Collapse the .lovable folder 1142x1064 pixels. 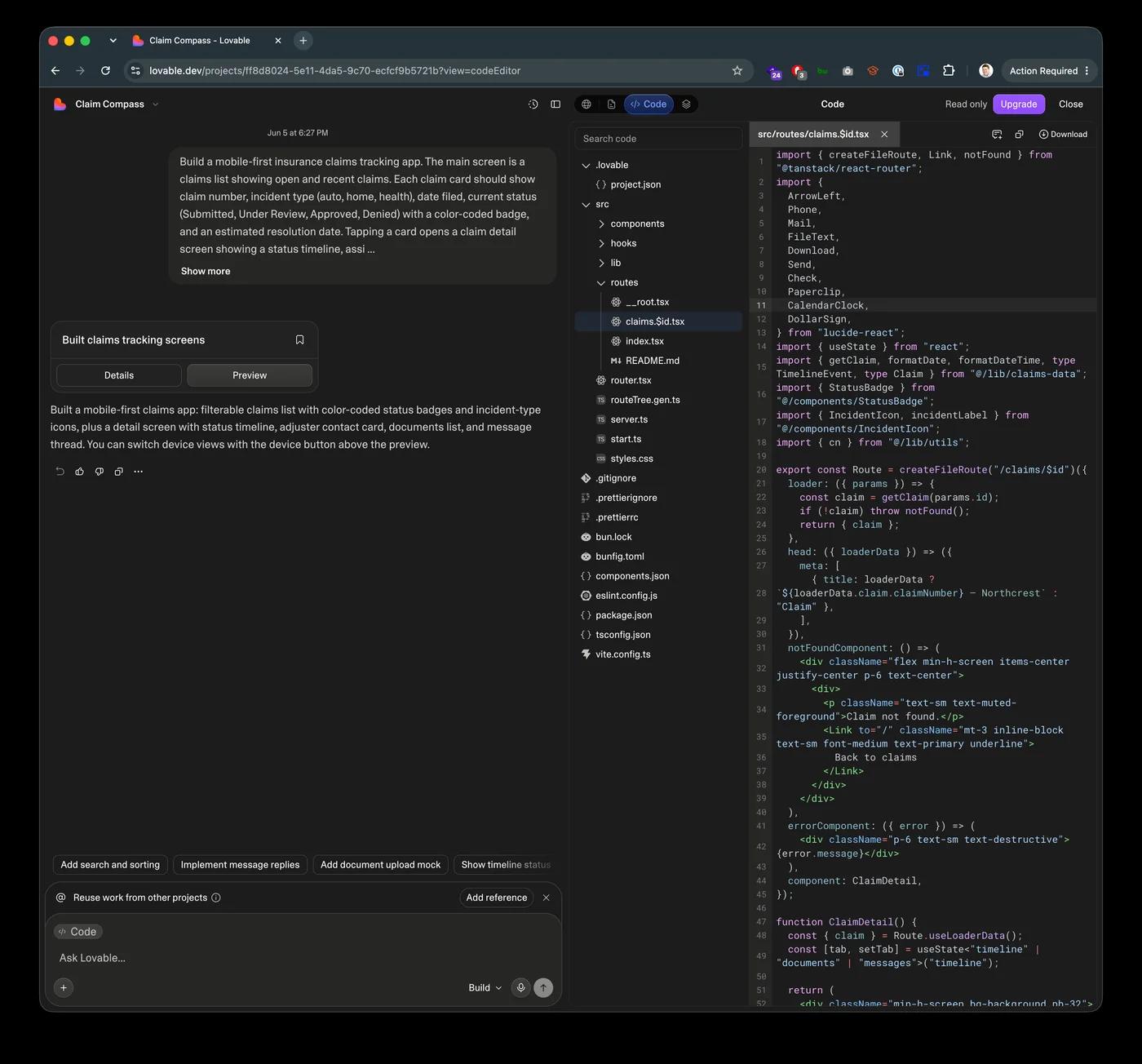tap(586, 165)
